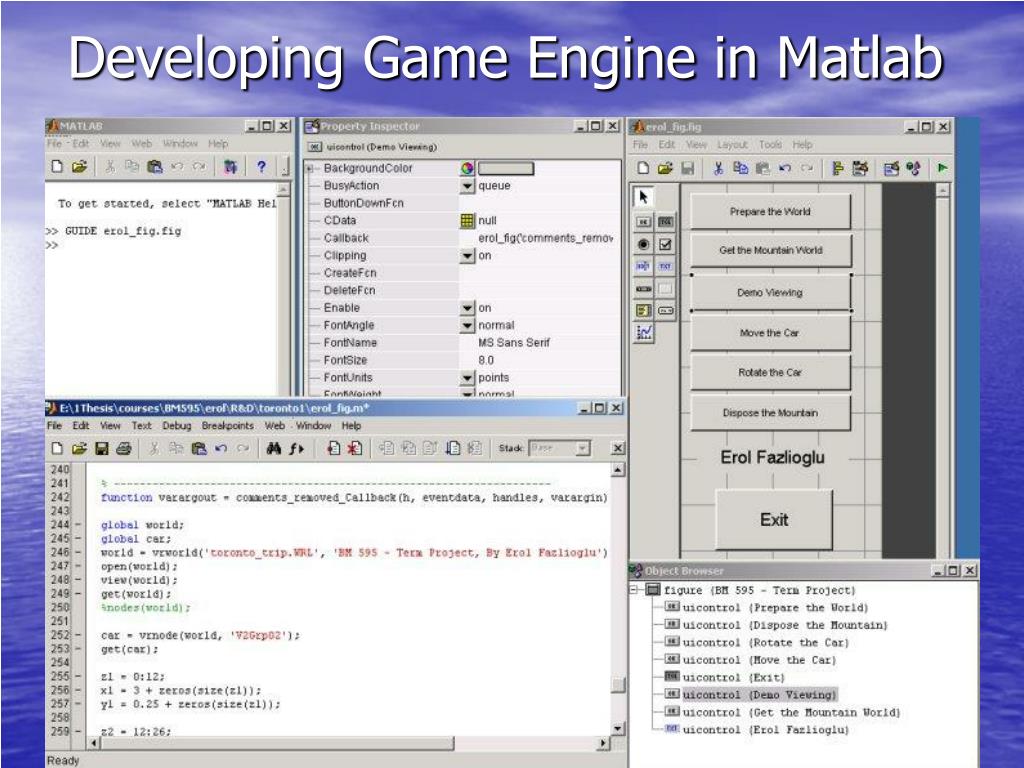The image size is (1024, 768).
Task: Click the Print icon in editor toolbar
Action: click(x=123, y=448)
